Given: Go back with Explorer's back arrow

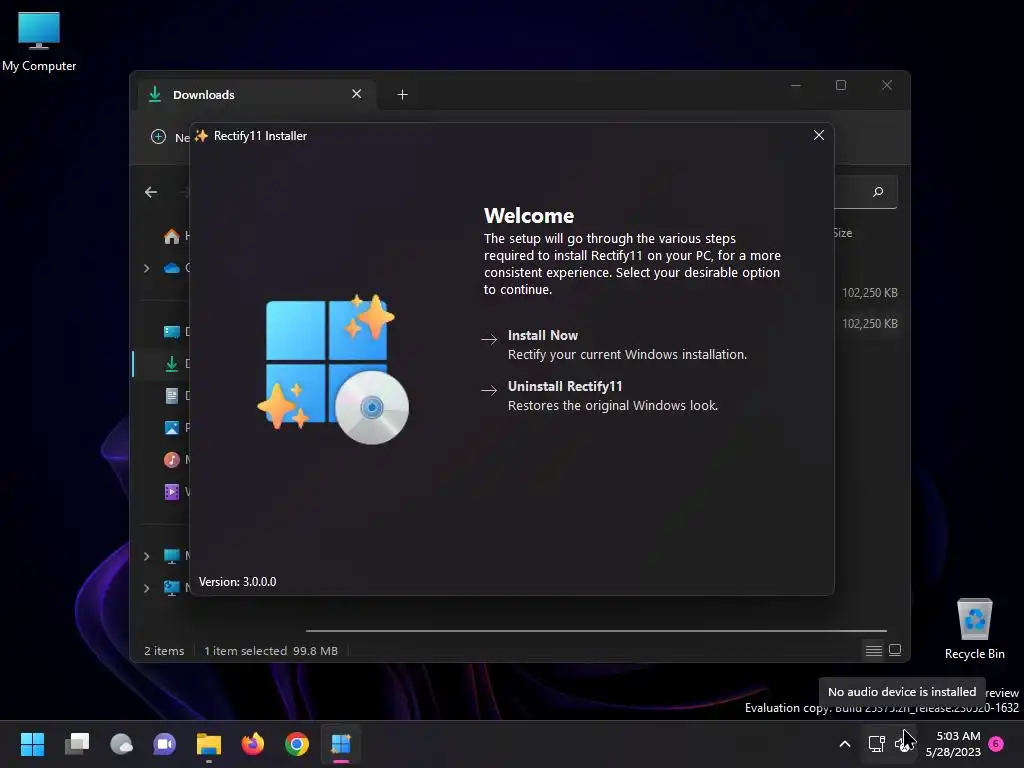Looking at the screenshot, I should coord(151,192).
